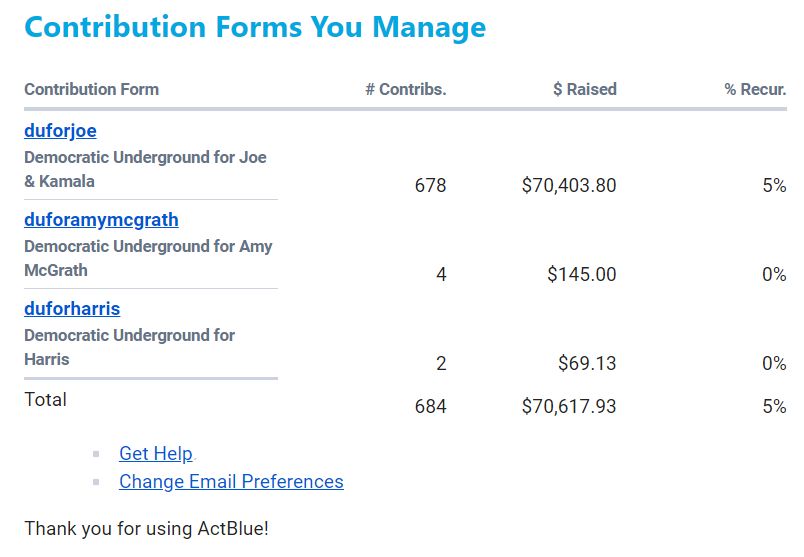
Task: Click the $69.13 raised amount
Action: point(587,363)
